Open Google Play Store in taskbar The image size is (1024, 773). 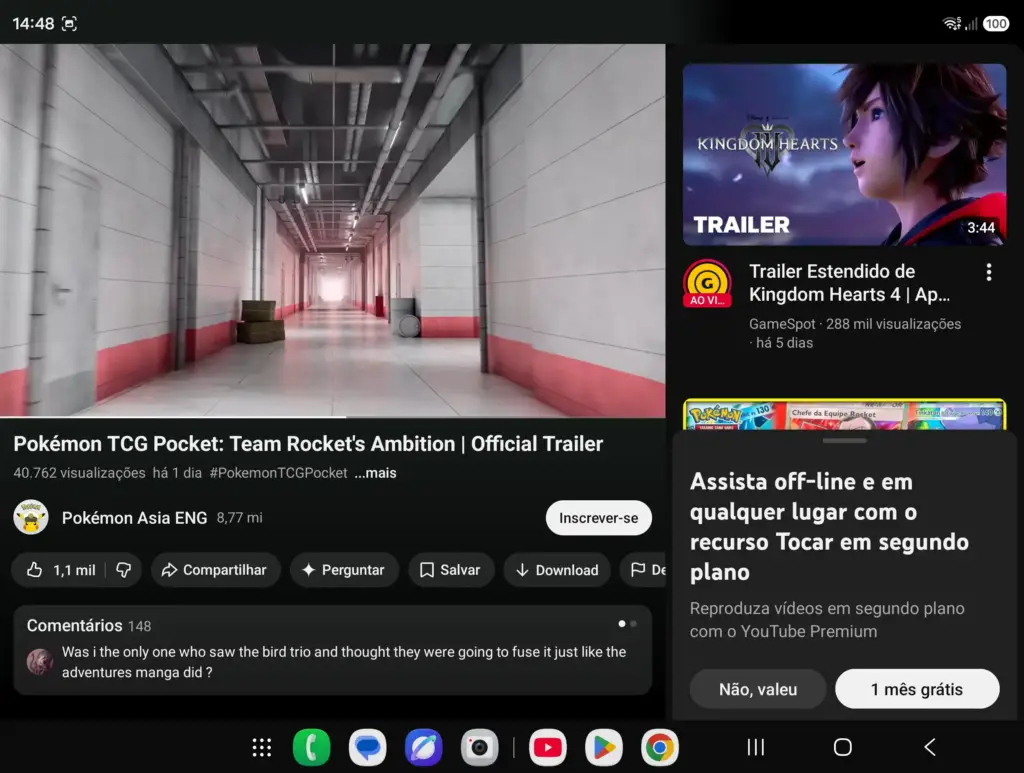pos(603,748)
